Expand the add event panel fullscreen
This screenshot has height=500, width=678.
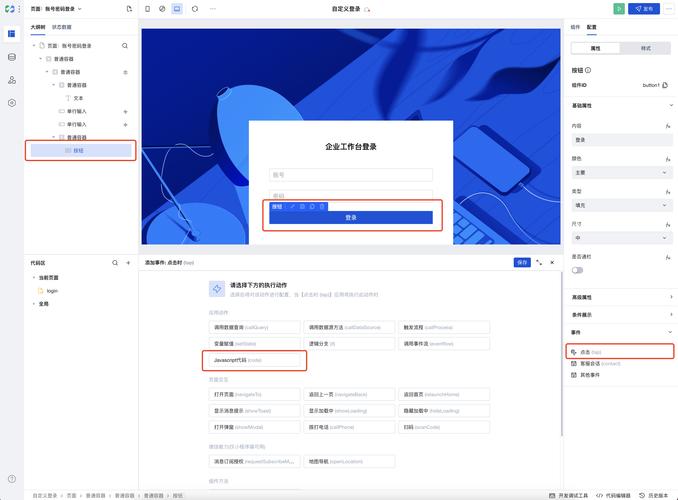pyautogui.click(x=539, y=262)
